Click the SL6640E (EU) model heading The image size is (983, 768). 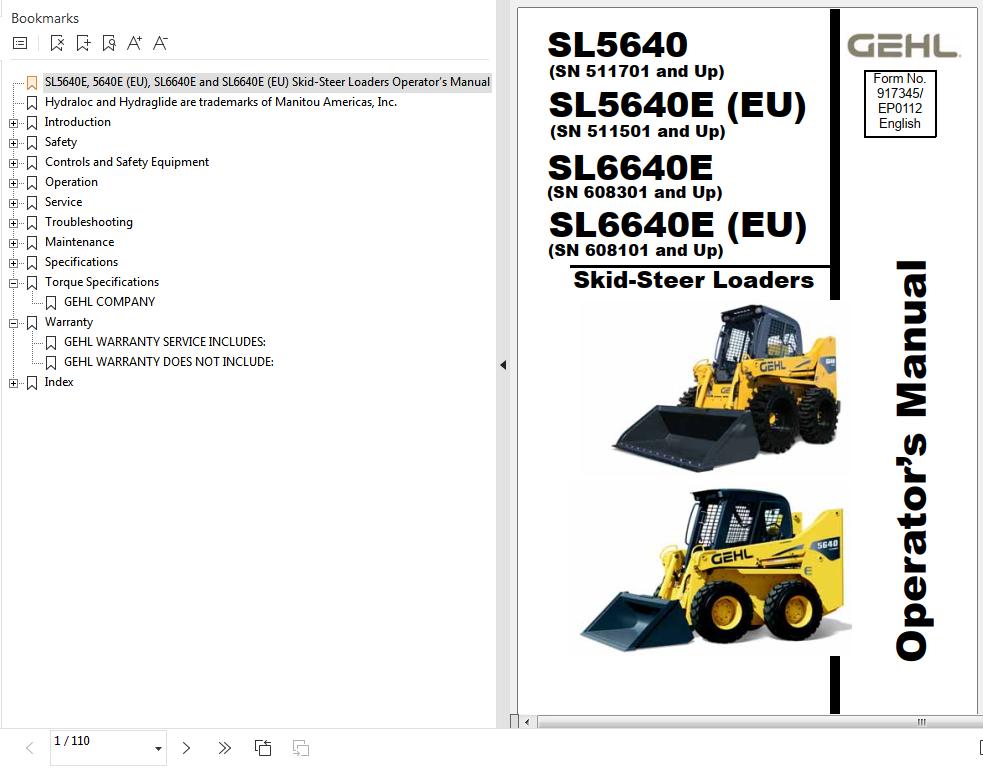678,225
